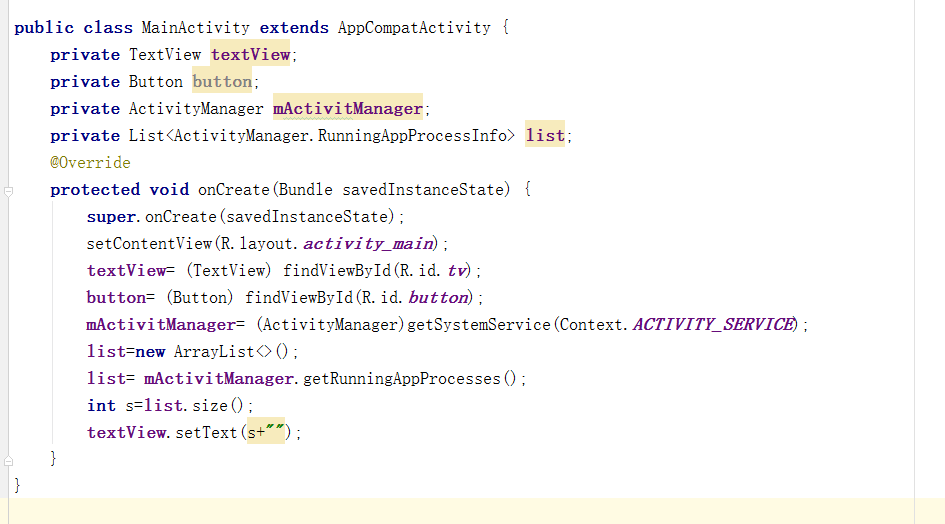This screenshot has width=945, height=524.
Task: Click the onCreate closing-brace fold marker
Action: pos(8,461)
